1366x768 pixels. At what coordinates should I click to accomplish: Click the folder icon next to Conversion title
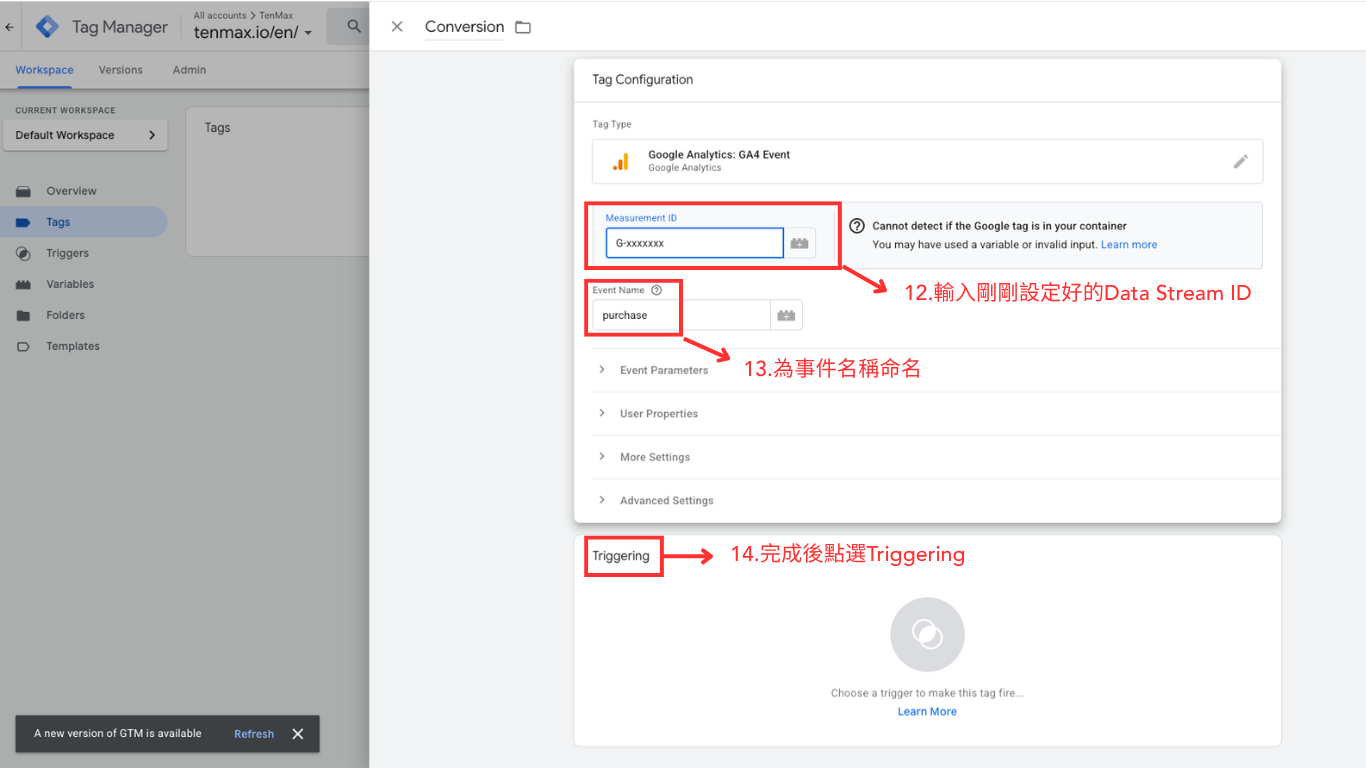click(523, 27)
